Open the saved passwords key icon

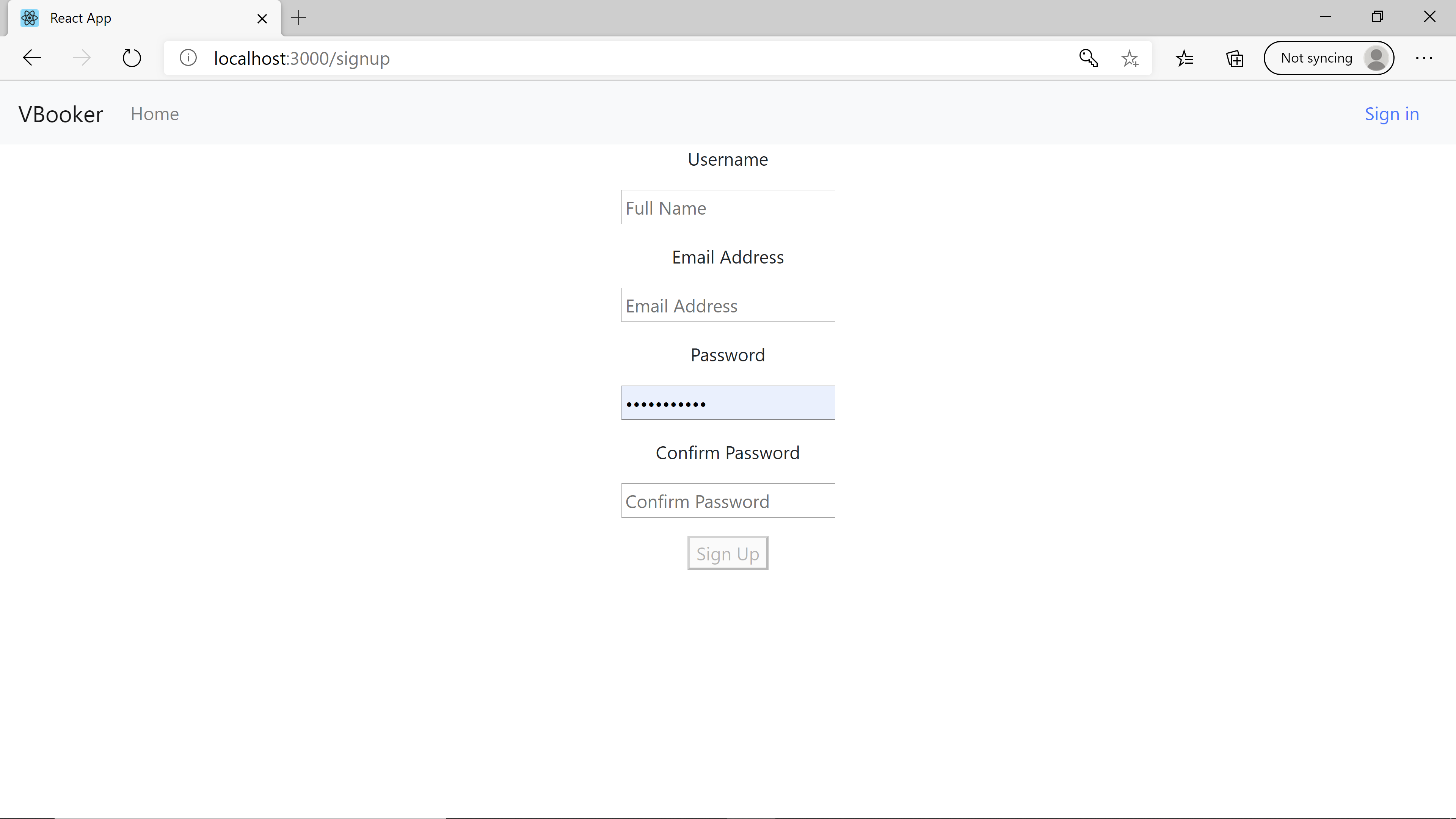(x=1088, y=58)
